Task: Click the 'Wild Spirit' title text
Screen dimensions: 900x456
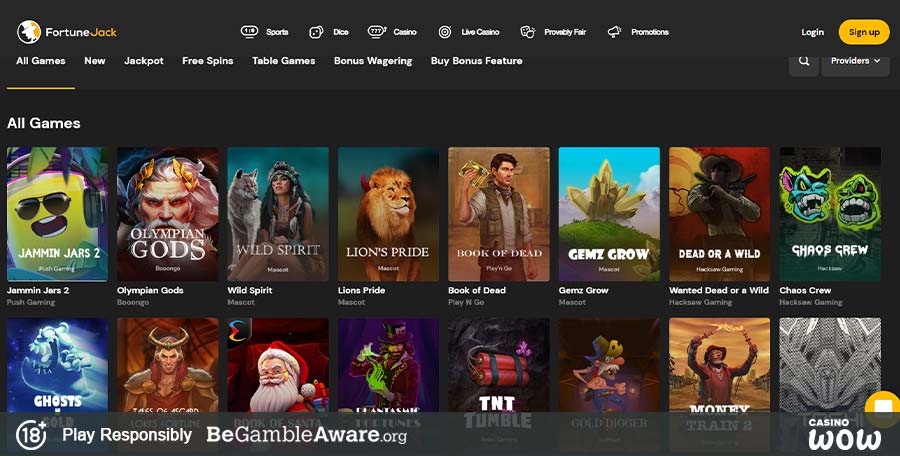Action: pyautogui.click(x=250, y=291)
